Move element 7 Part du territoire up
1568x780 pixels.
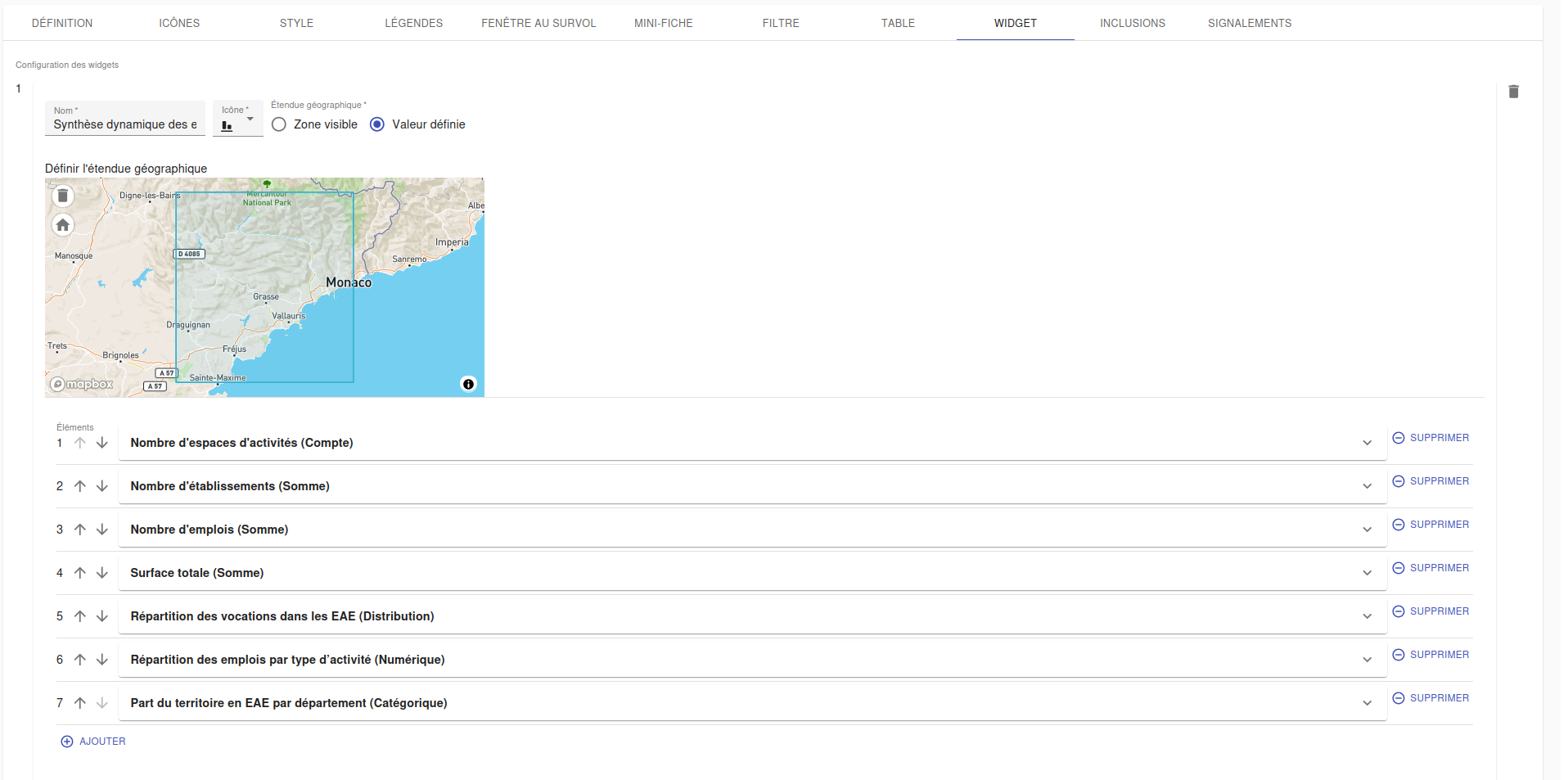[80, 703]
